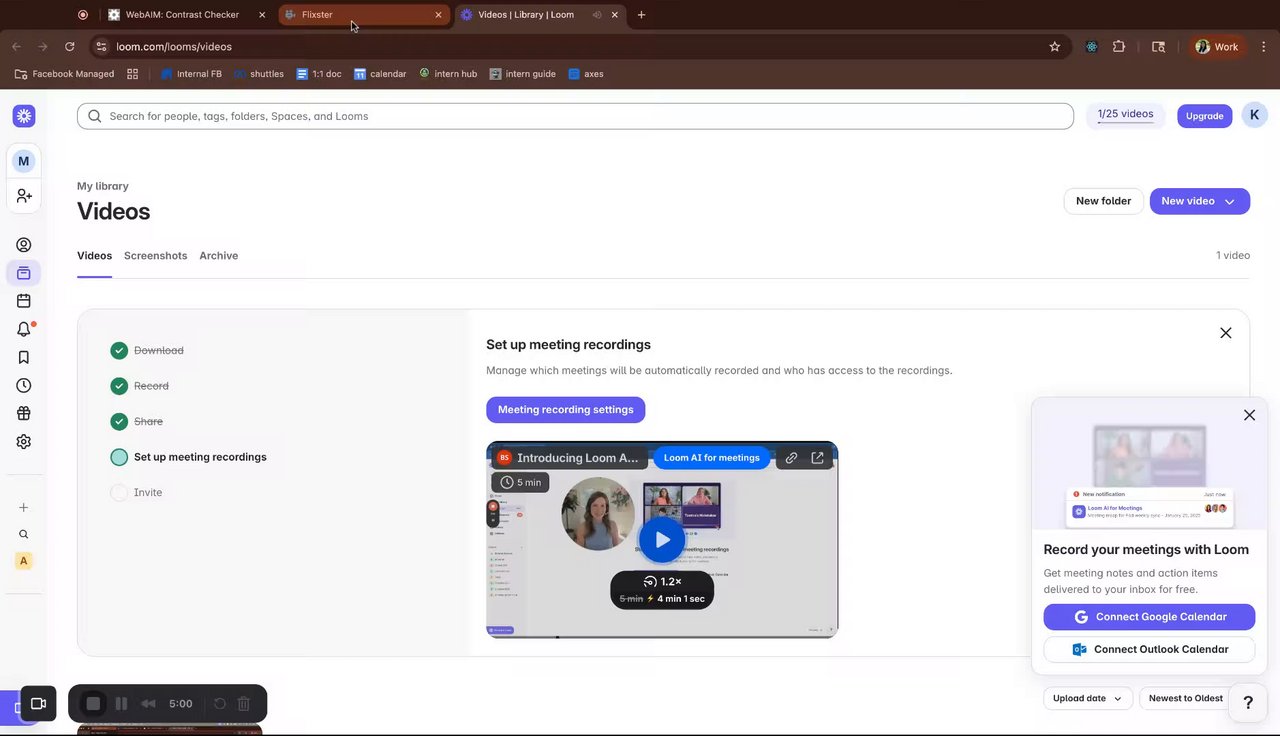Click the small search icon in sidebar
Image resolution: width=1280 pixels, height=736 pixels.
(x=24, y=534)
